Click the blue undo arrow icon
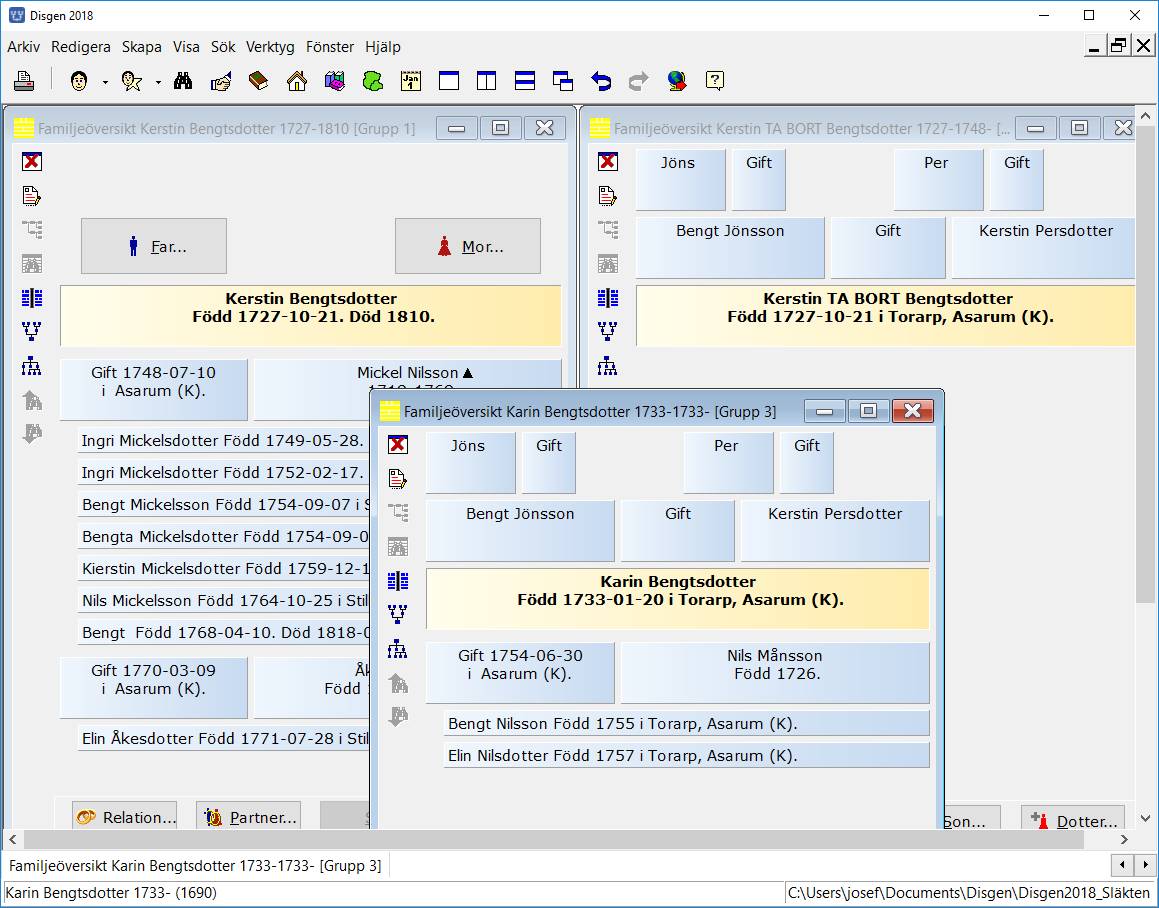 [x=601, y=81]
